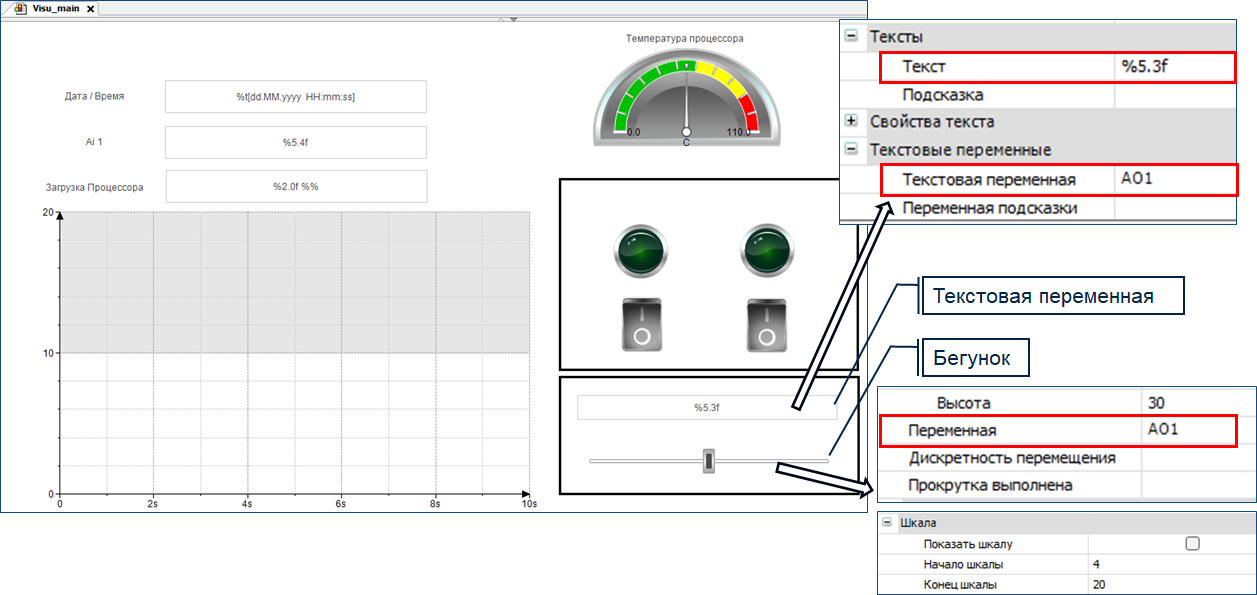This screenshot has width=1257, height=595.
Task: Select the temperature gauge needle hub
Action: [x=686, y=133]
